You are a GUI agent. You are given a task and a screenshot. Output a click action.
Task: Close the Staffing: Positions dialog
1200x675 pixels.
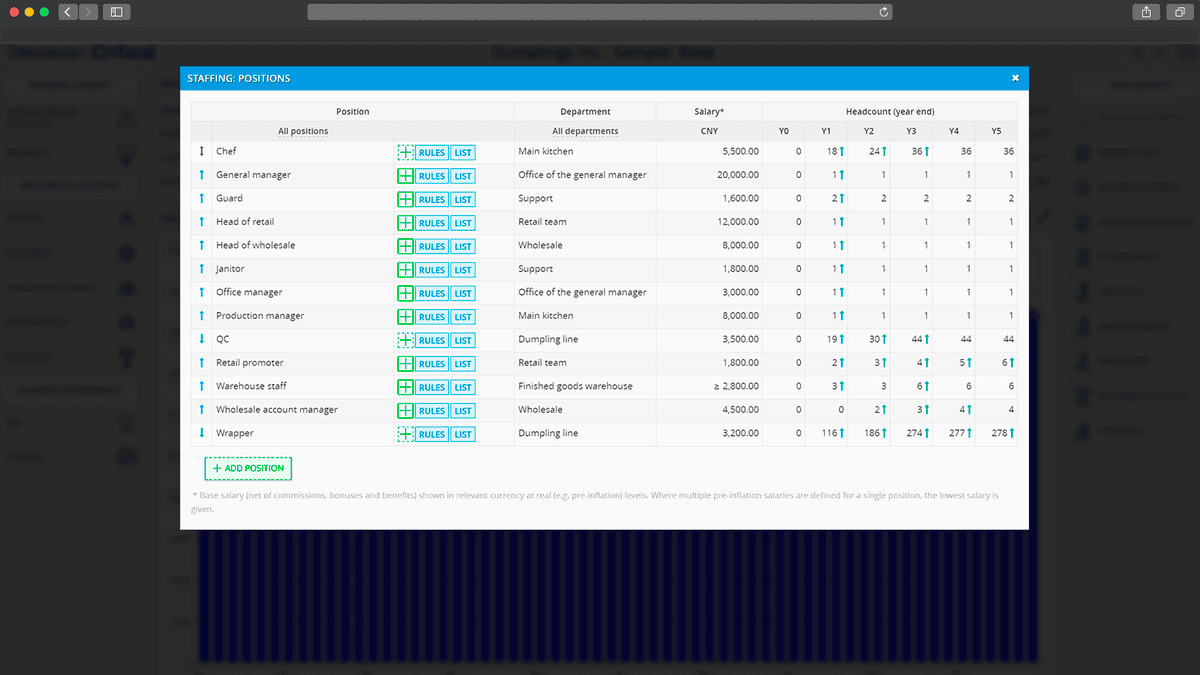[1015, 78]
